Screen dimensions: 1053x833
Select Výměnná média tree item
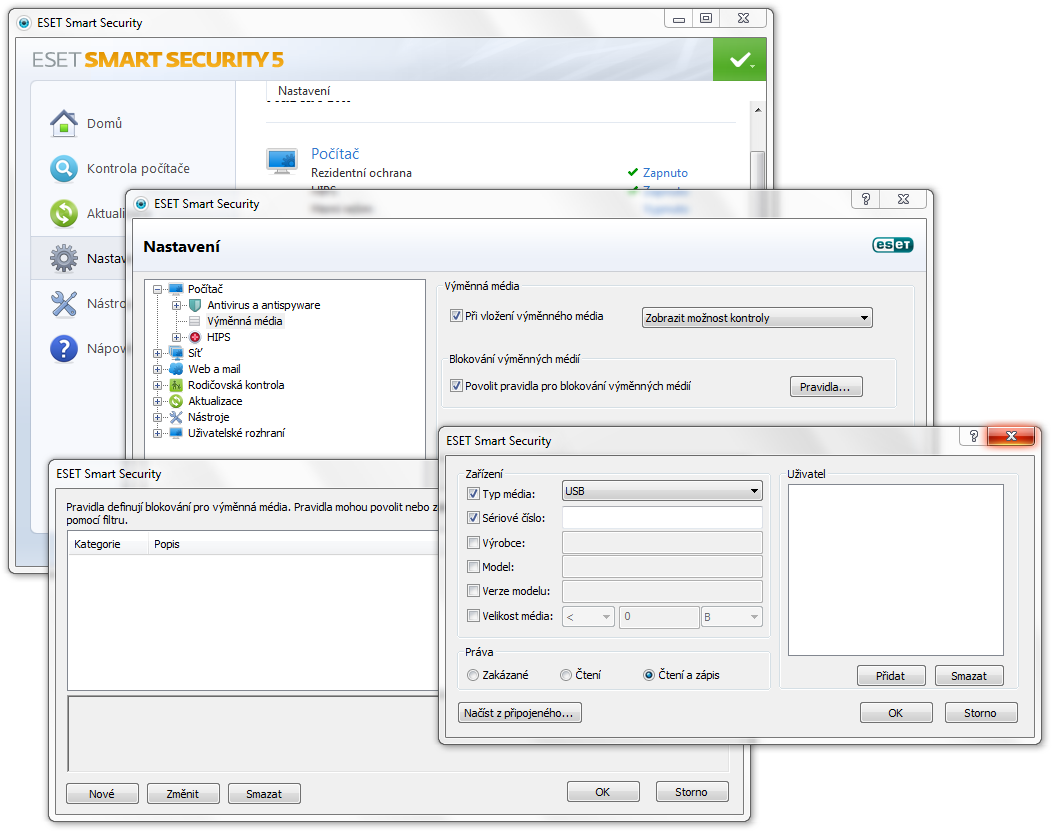(244, 321)
